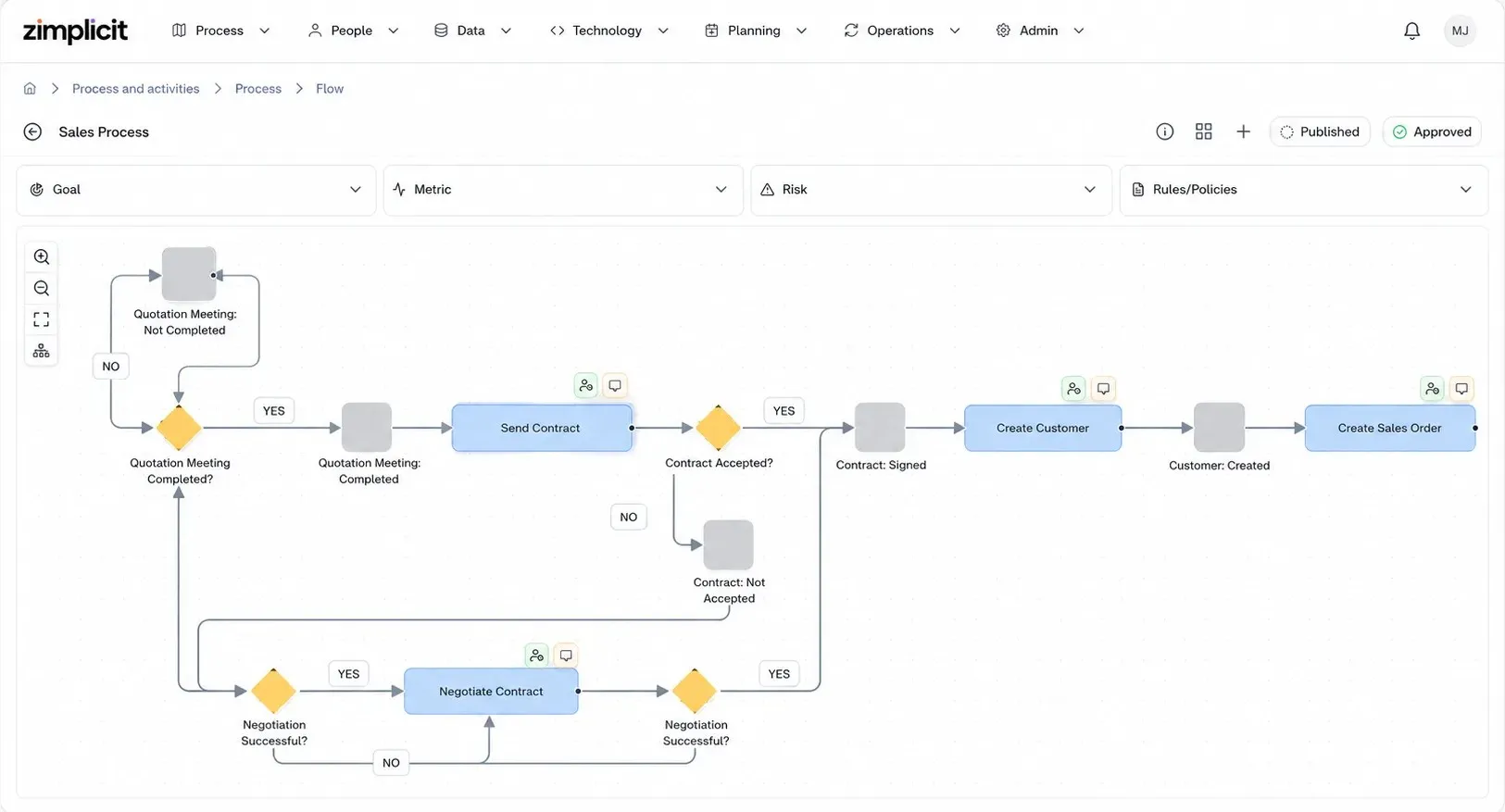1505x812 pixels.
Task: Select the Contract Accepted? decision diamond
Action: point(718,428)
